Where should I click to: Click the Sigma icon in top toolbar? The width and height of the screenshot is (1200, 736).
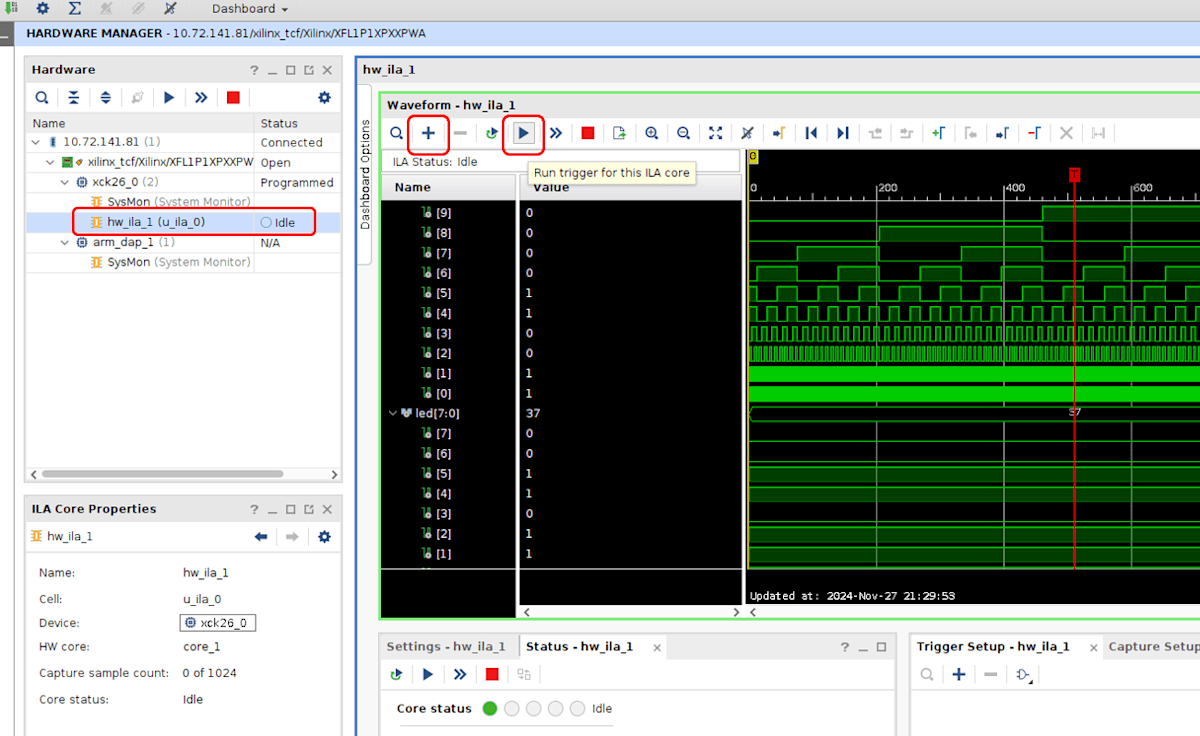pos(74,8)
